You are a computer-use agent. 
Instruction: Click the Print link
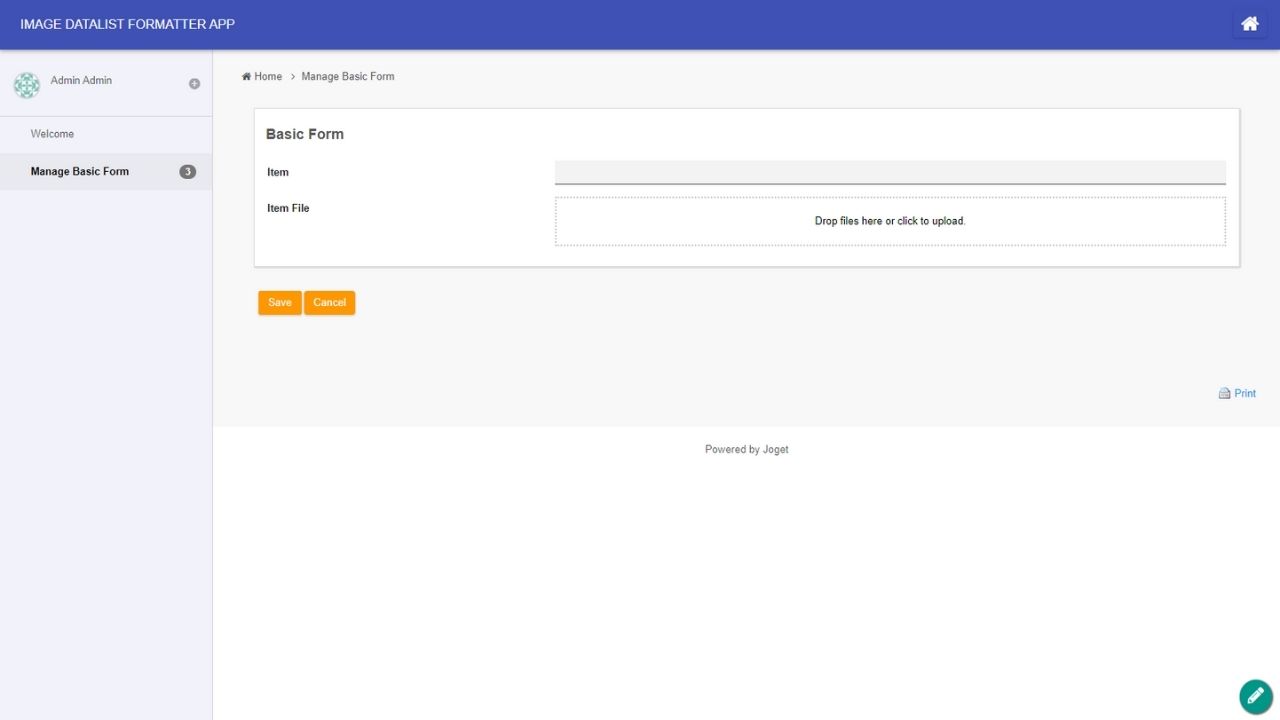pyautogui.click(x=1245, y=394)
